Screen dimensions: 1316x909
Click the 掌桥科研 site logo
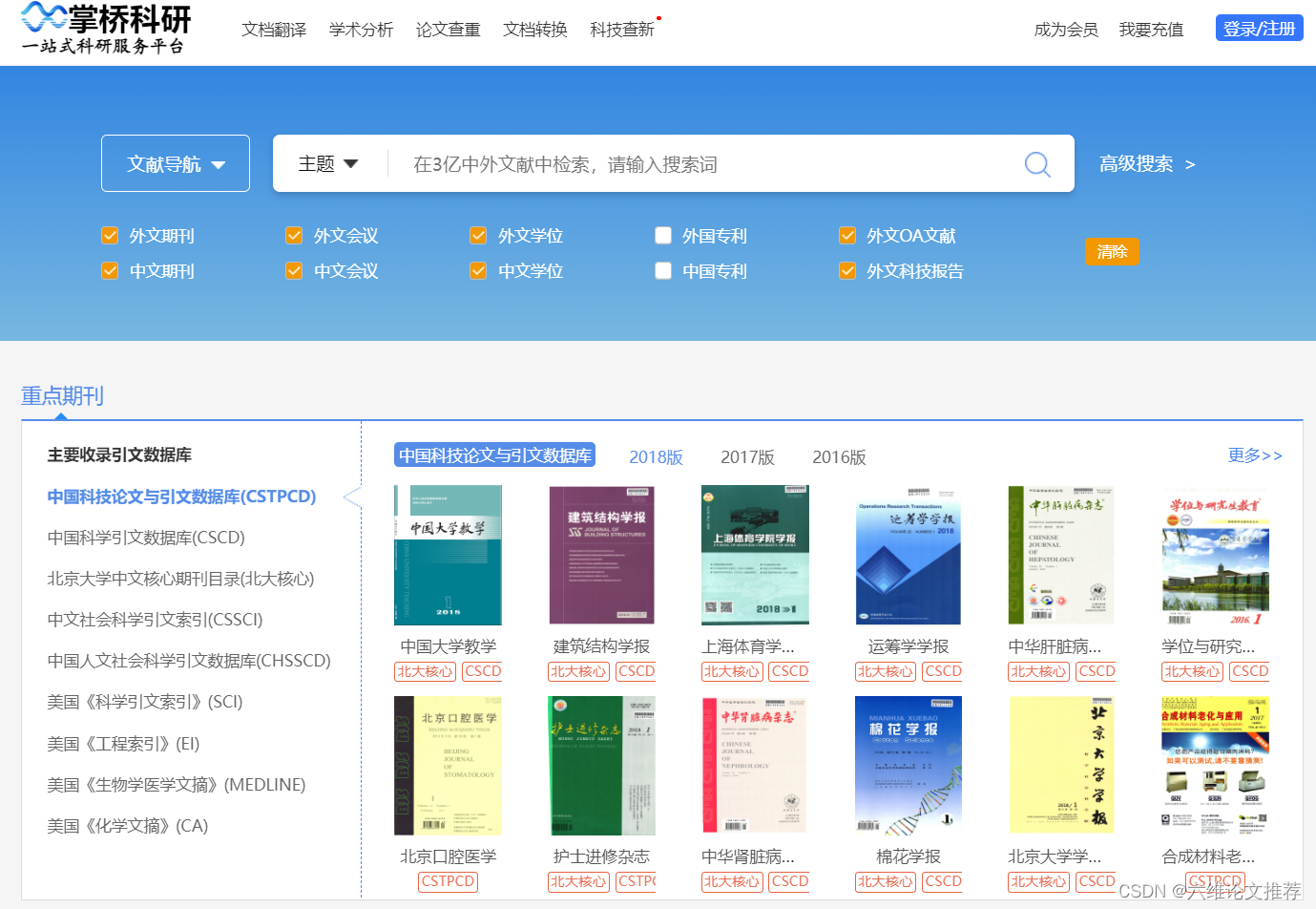coord(107,29)
